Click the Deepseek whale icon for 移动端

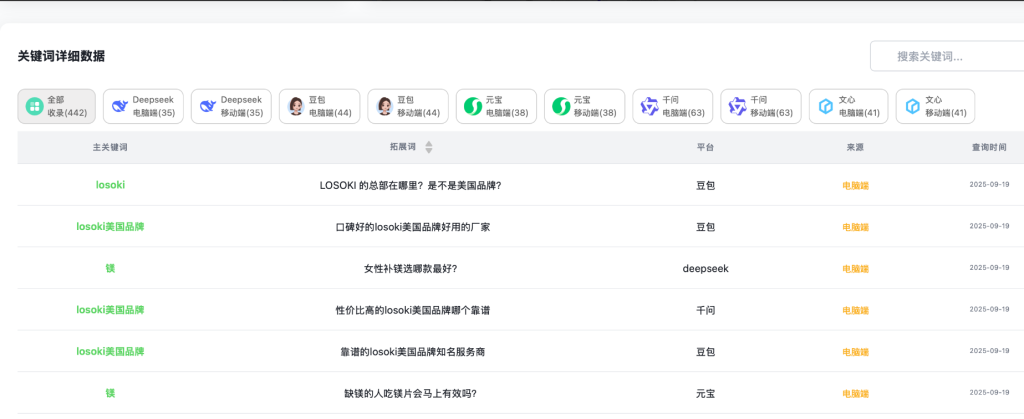pyautogui.click(x=208, y=106)
